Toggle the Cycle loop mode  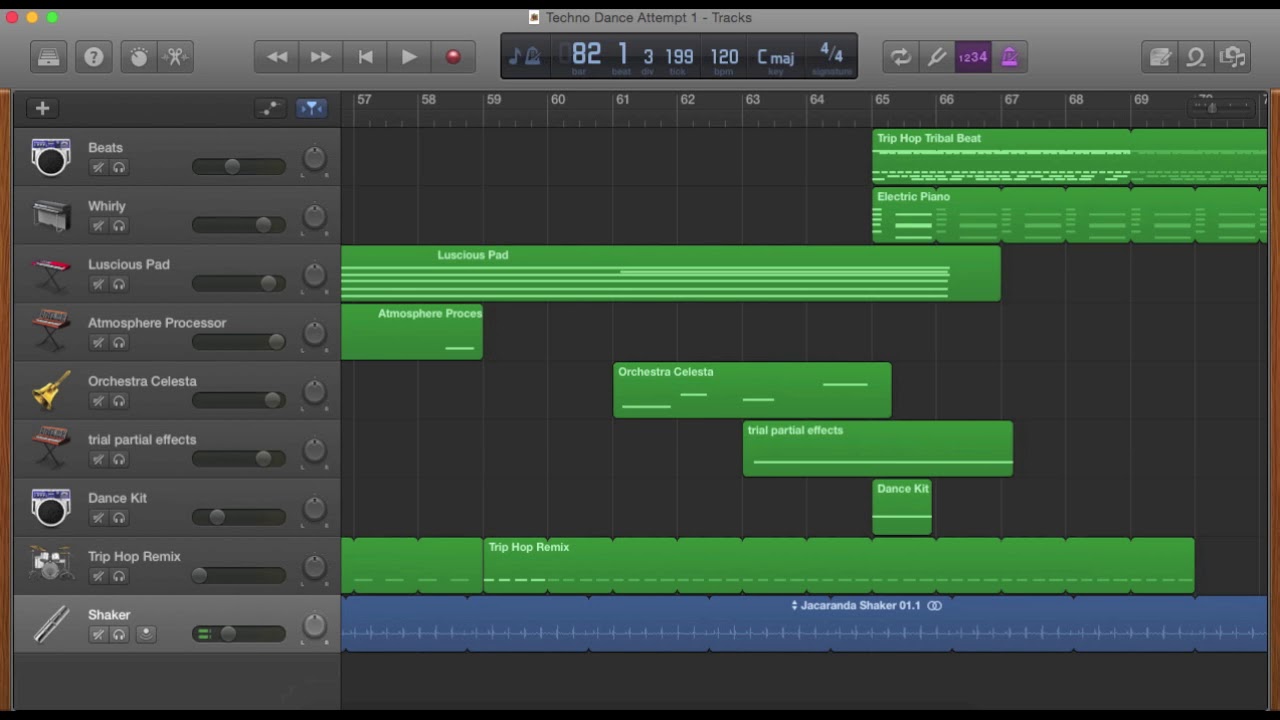click(x=901, y=57)
